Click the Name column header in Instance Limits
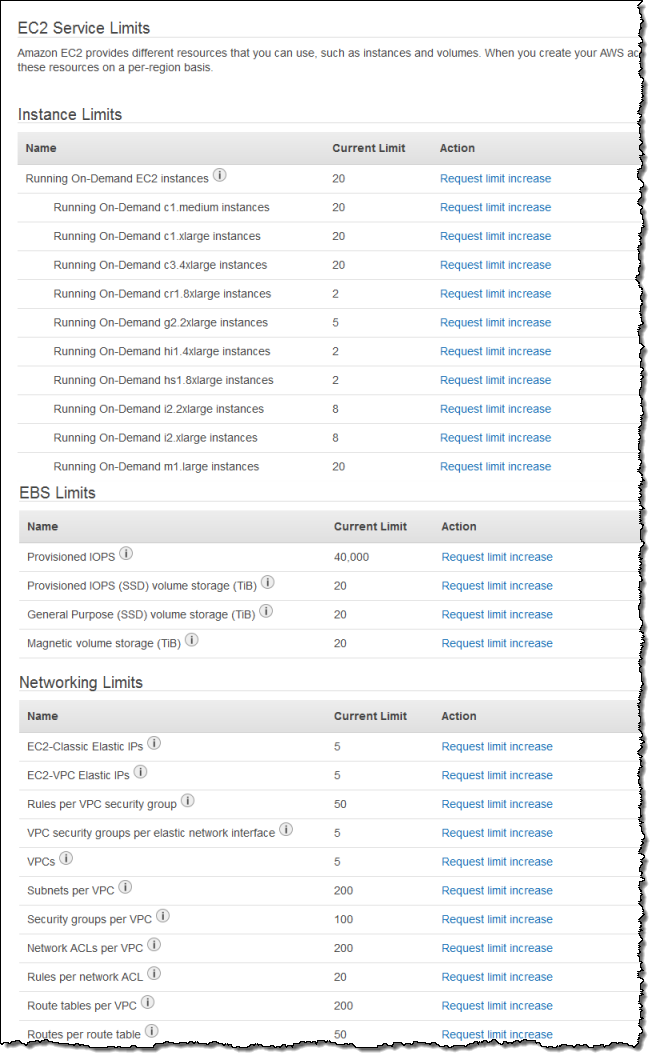 (41, 148)
